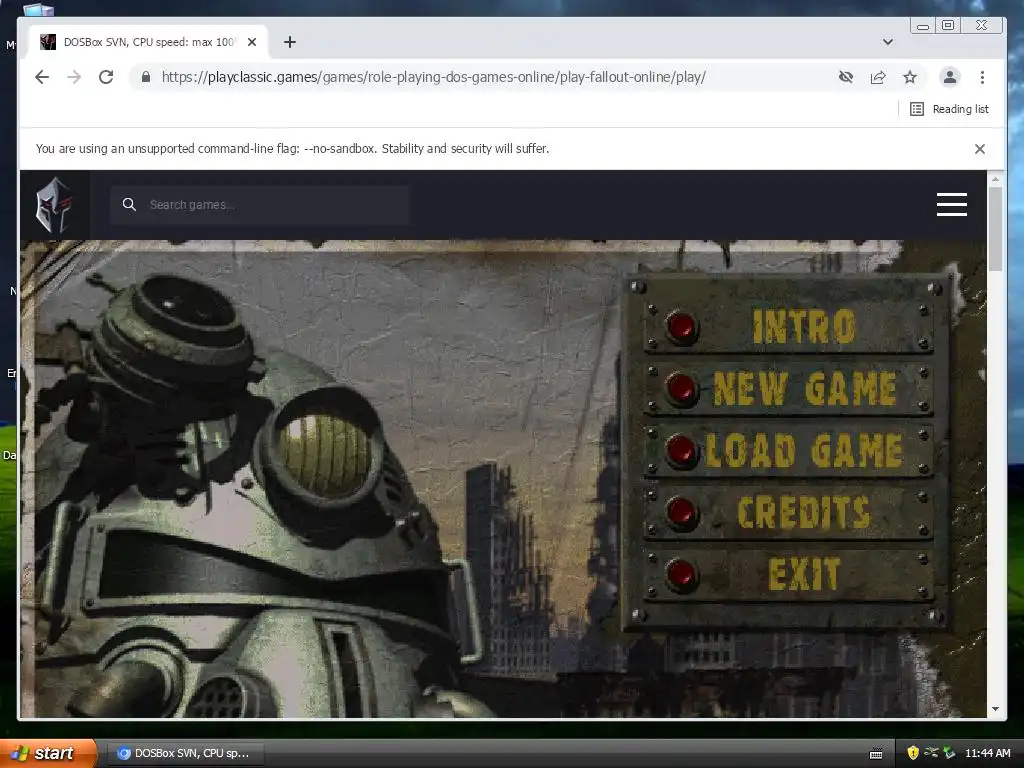1024x768 pixels.
Task: Click the search magnifier icon
Action: click(x=129, y=204)
